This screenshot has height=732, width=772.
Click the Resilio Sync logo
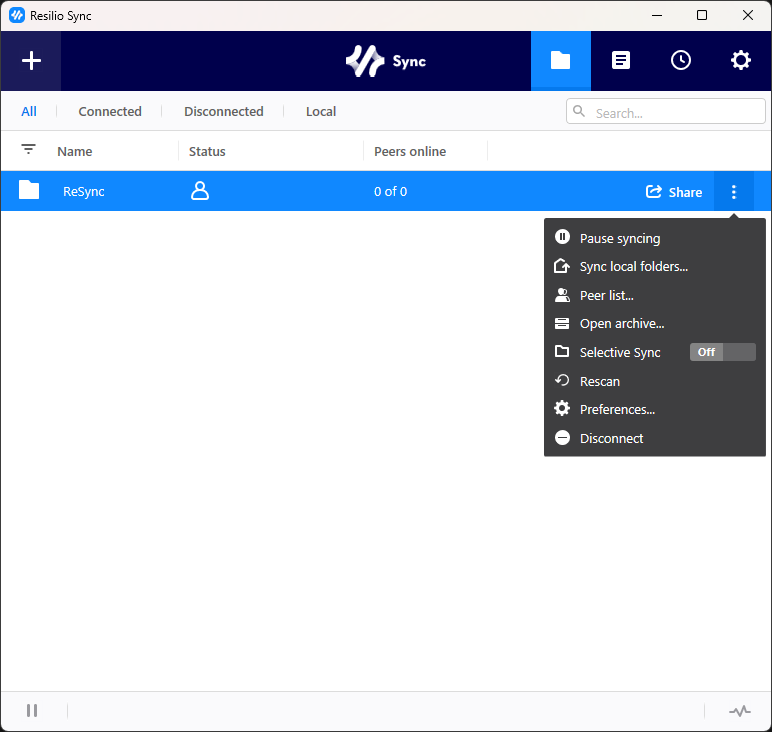(x=386, y=61)
